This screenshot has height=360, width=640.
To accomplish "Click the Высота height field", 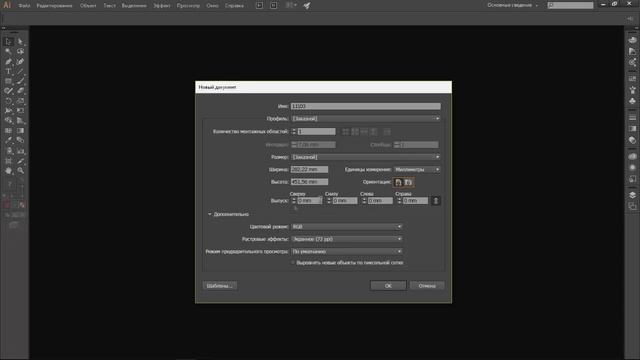I will [x=309, y=182].
